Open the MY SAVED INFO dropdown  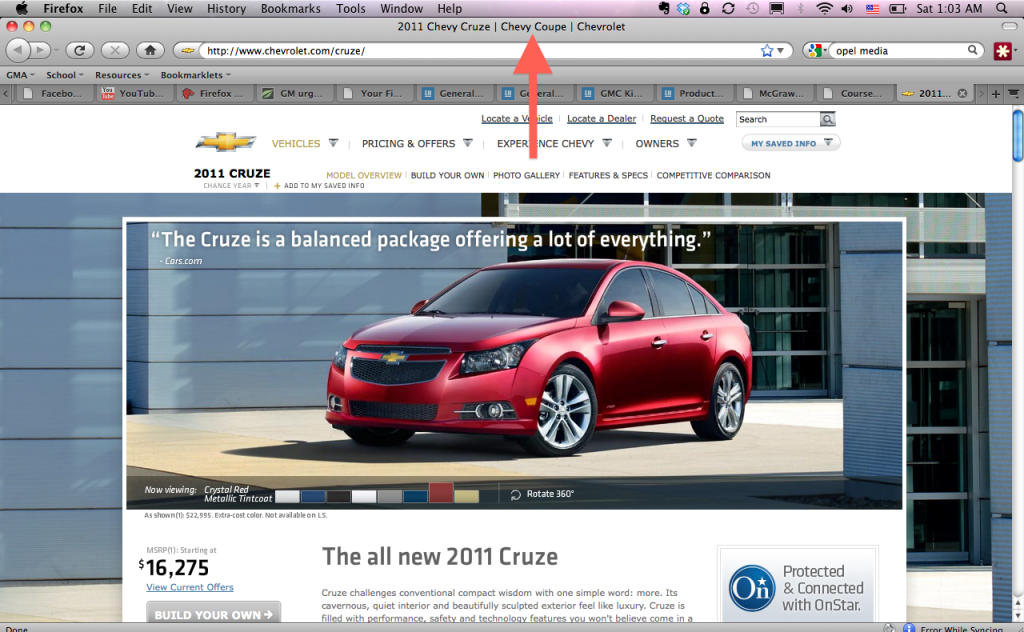[x=791, y=143]
